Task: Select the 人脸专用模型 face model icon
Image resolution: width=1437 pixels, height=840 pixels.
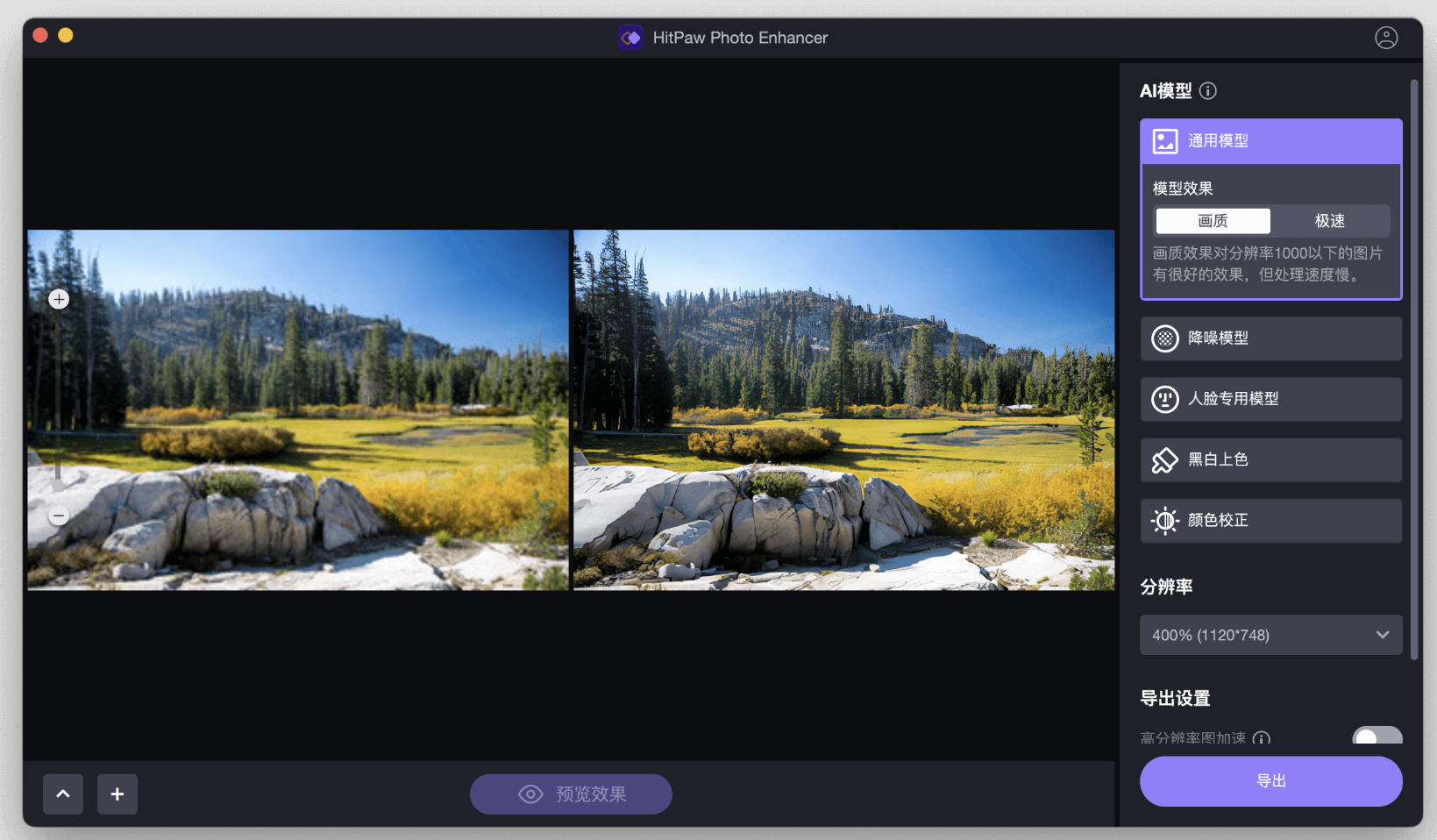Action: 1164,399
